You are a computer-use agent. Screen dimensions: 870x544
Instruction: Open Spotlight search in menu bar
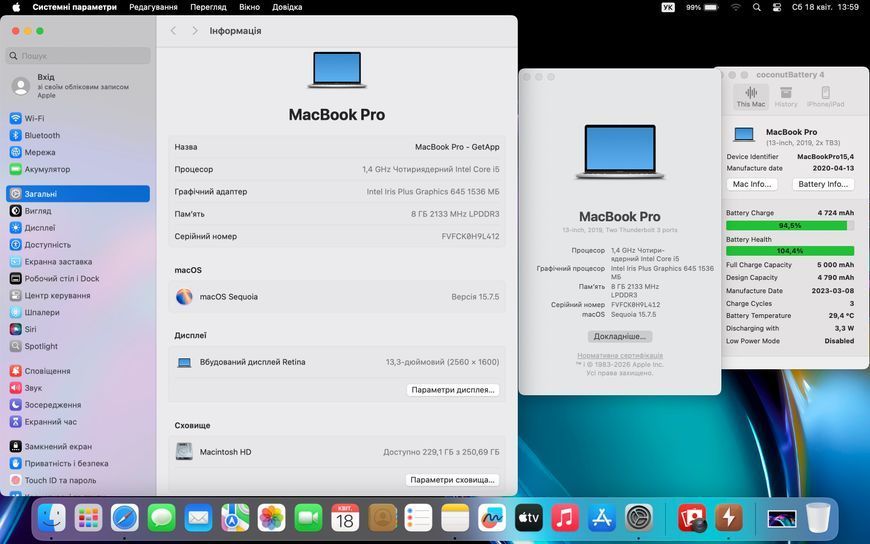point(757,7)
